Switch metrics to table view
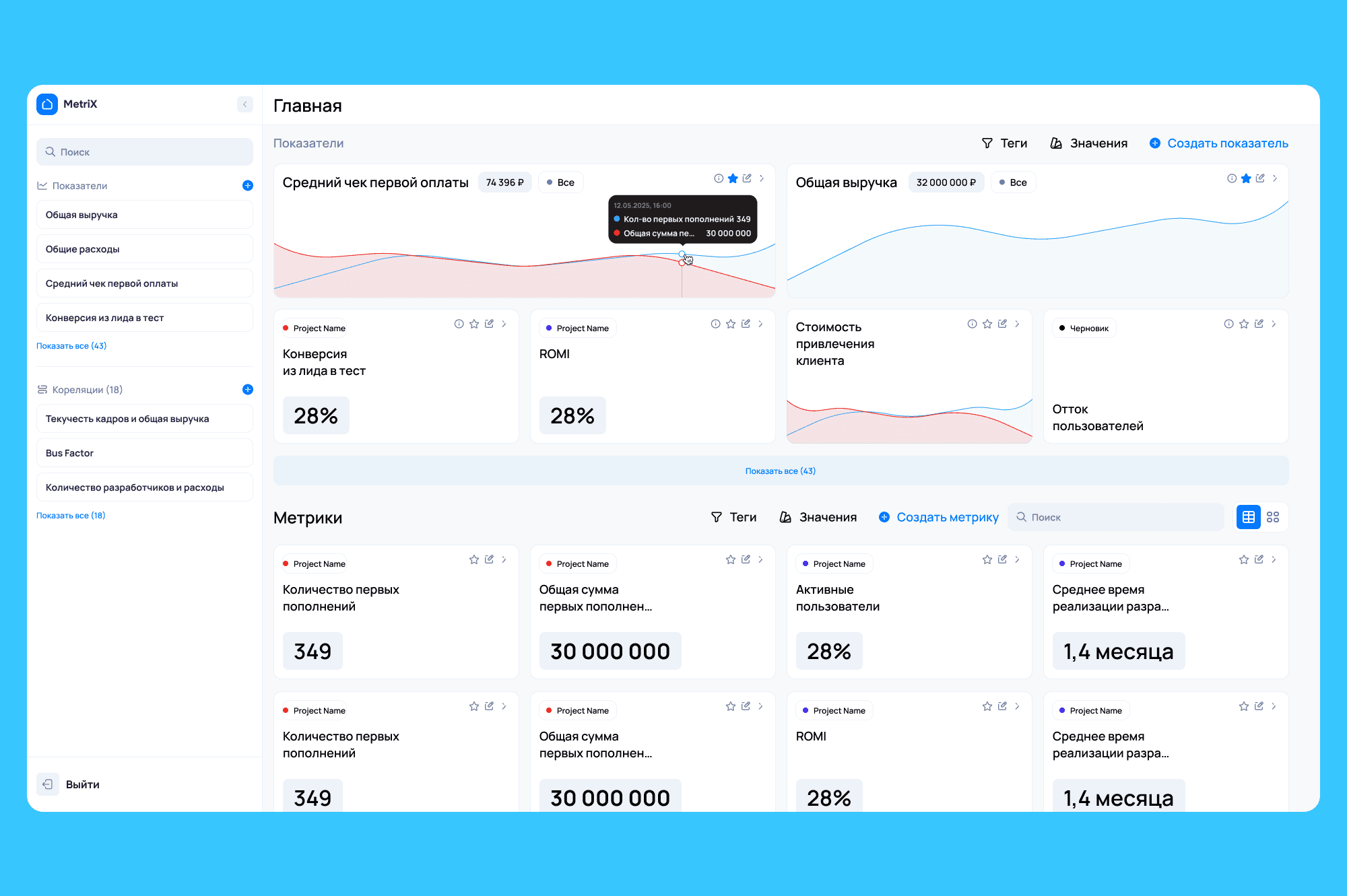The image size is (1347, 896). click(x=1249, y=517)
